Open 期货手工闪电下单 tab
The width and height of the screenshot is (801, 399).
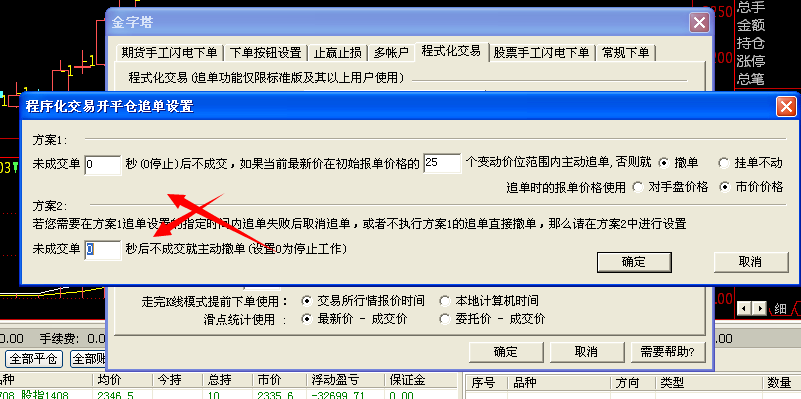[169, 53]
